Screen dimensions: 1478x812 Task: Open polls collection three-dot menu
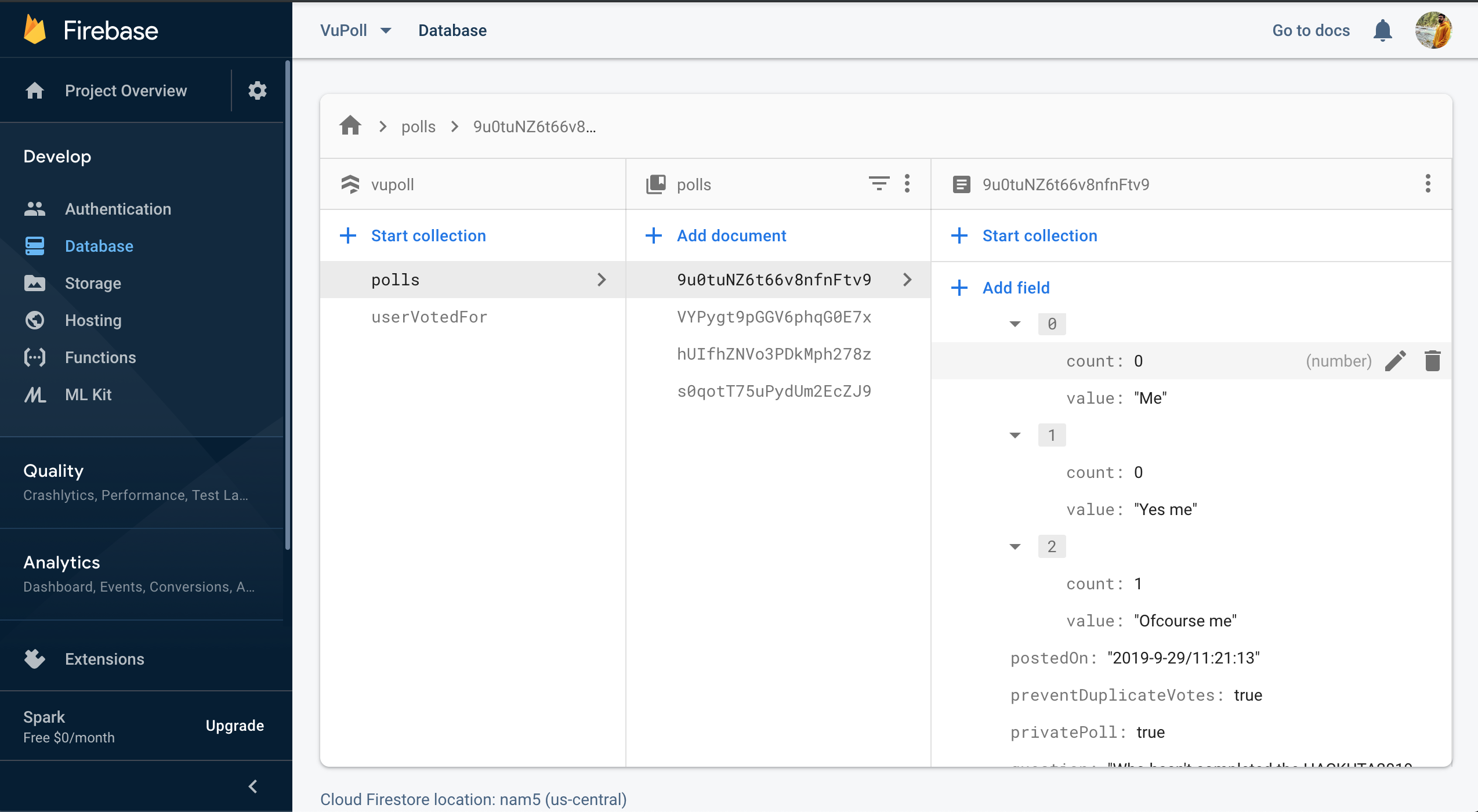pyautogui.click(x=907, y=184)
